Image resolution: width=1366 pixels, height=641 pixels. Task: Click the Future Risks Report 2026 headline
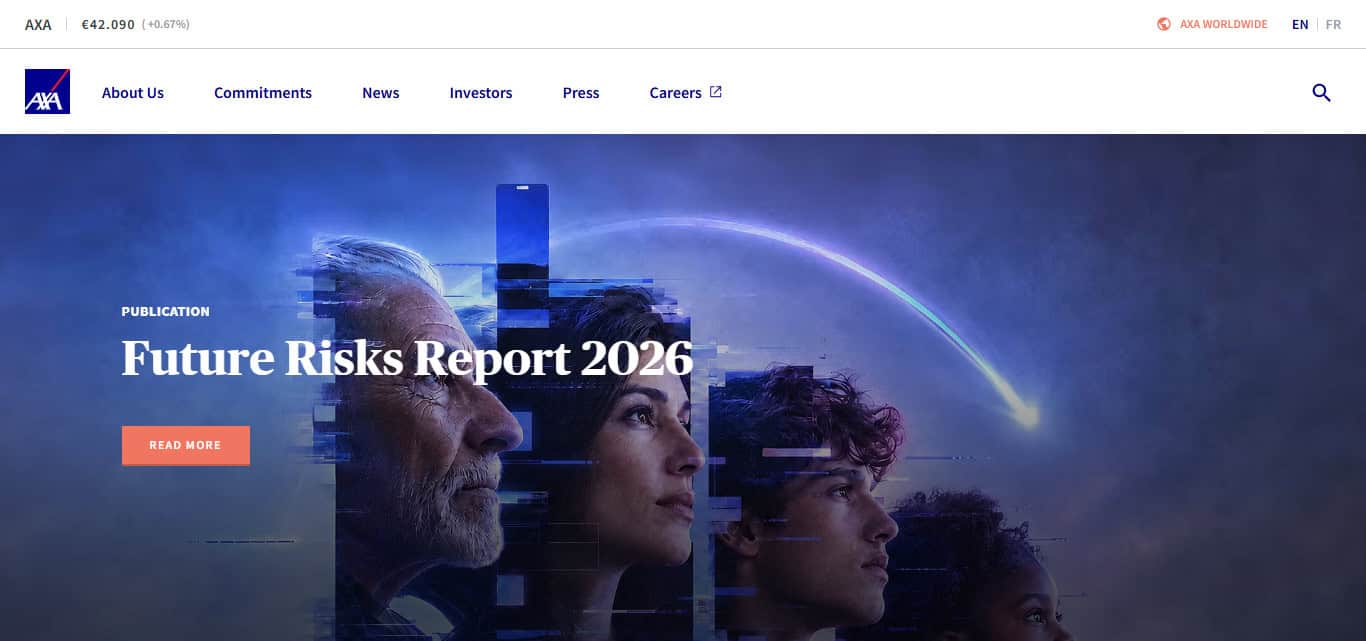(407, 358)
